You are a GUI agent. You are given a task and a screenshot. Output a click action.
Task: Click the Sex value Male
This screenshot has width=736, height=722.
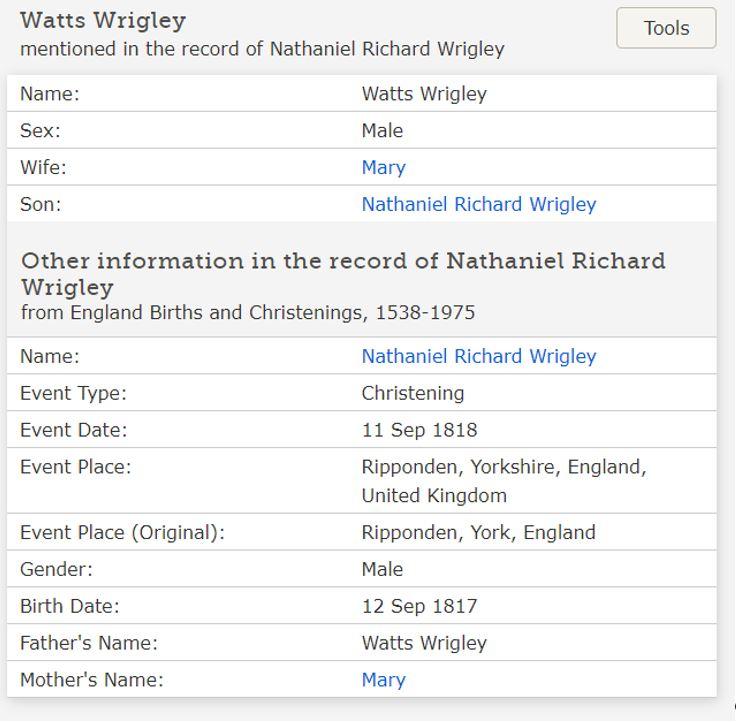(x=382, y=130)
